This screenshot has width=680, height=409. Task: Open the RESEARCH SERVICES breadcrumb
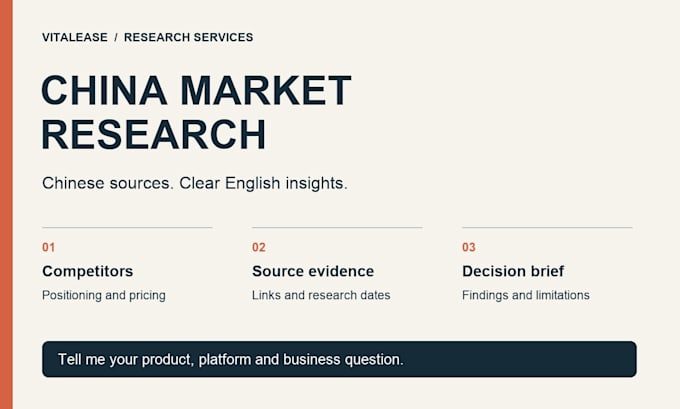[189, 37]
